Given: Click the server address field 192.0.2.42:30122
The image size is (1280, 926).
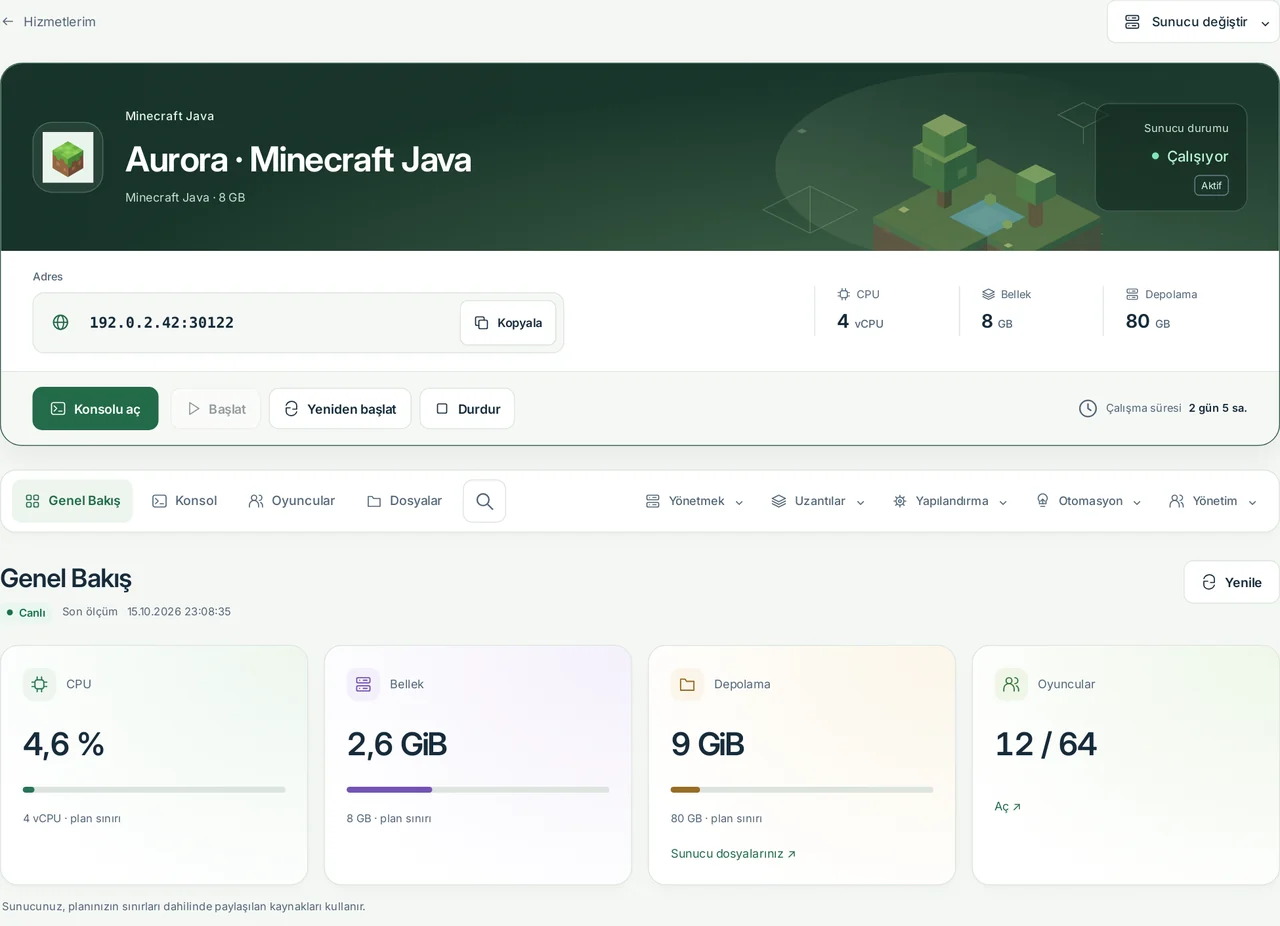Looking at the screenshot, I should (x=298, y=323).
